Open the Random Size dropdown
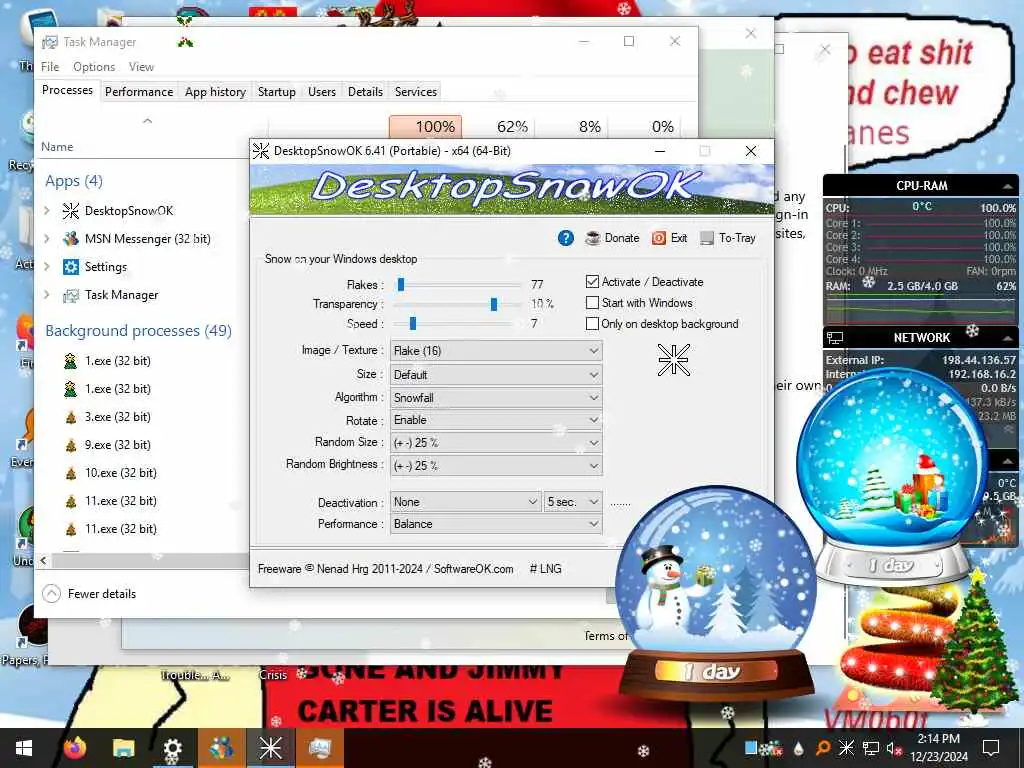 (x=496, y=443)
